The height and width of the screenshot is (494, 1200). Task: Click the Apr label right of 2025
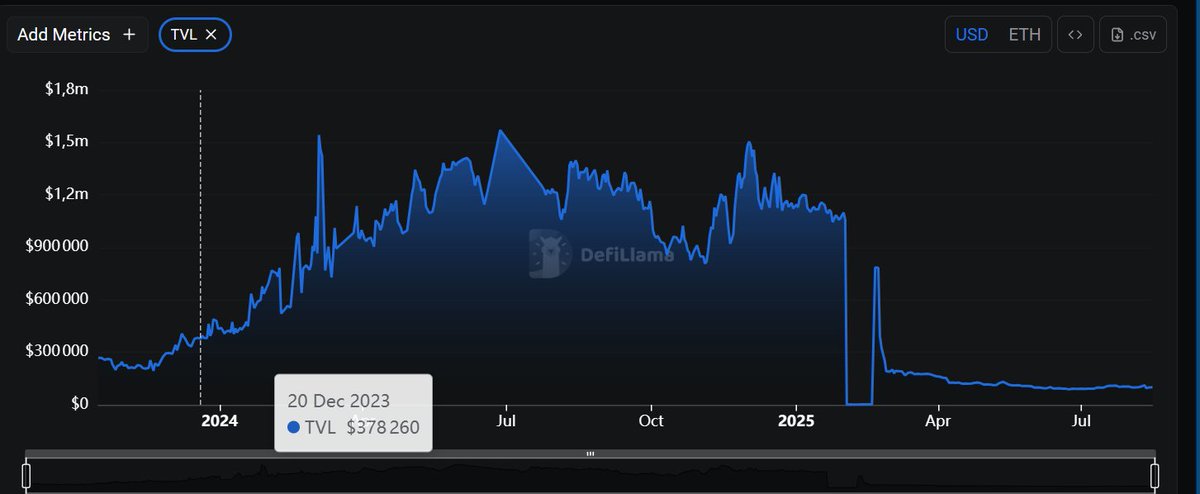(938, 421)
